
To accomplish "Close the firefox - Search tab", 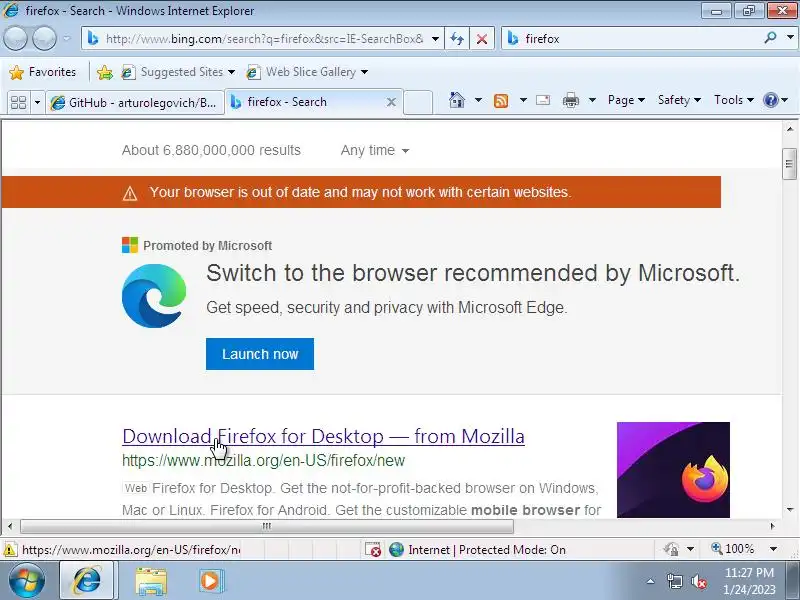I will [391, 102].
